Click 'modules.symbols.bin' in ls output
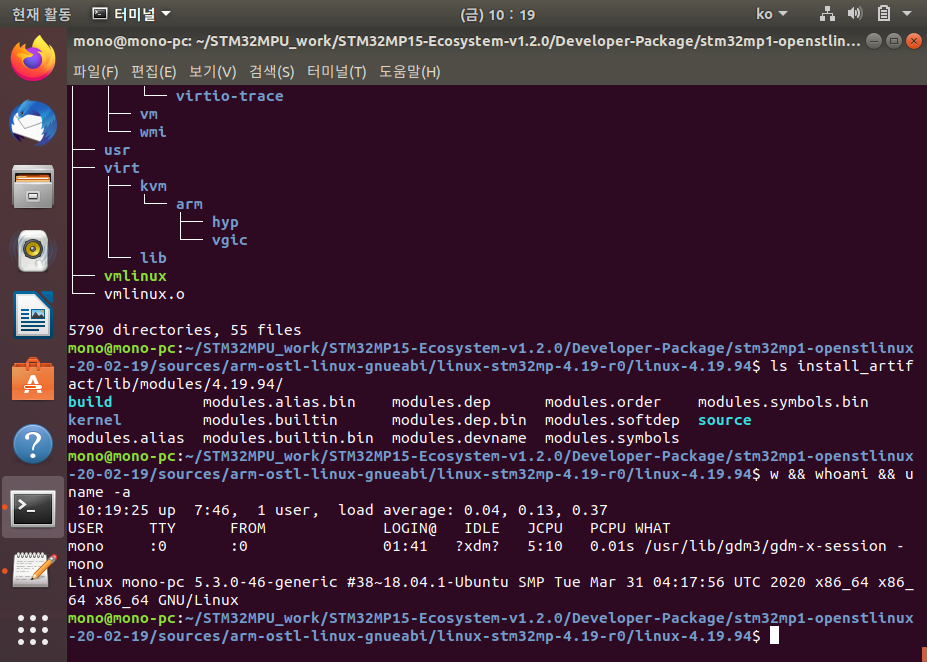This screenshot has height=662, width=927. (x=783, y=402)
